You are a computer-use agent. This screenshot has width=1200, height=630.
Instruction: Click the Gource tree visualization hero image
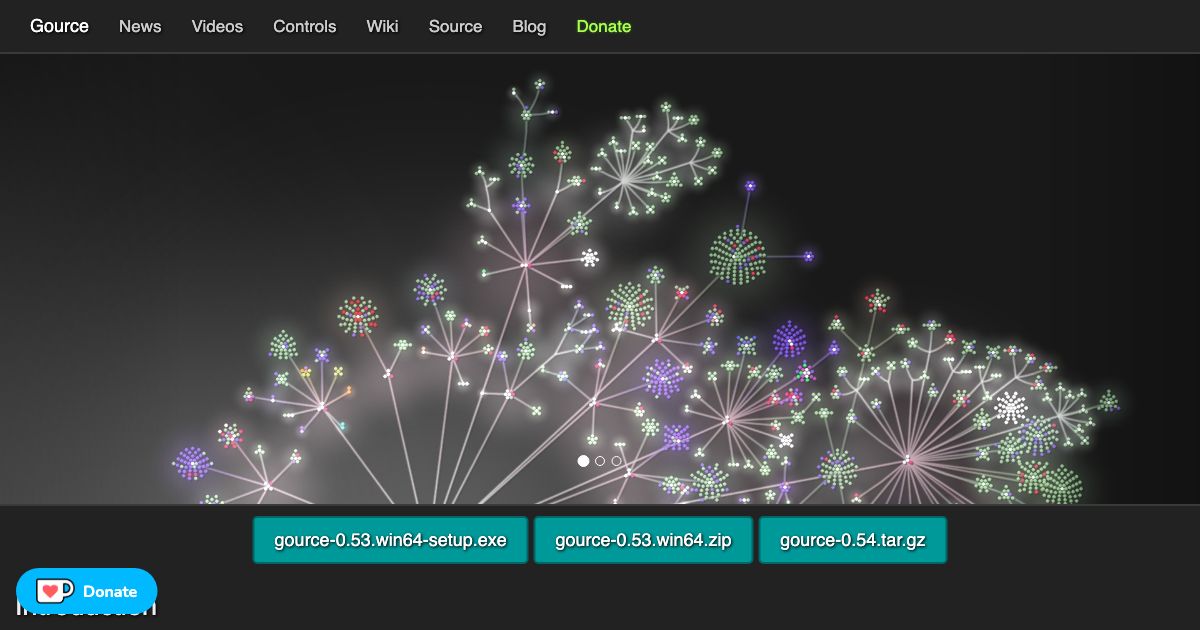[x=600, y=280]
